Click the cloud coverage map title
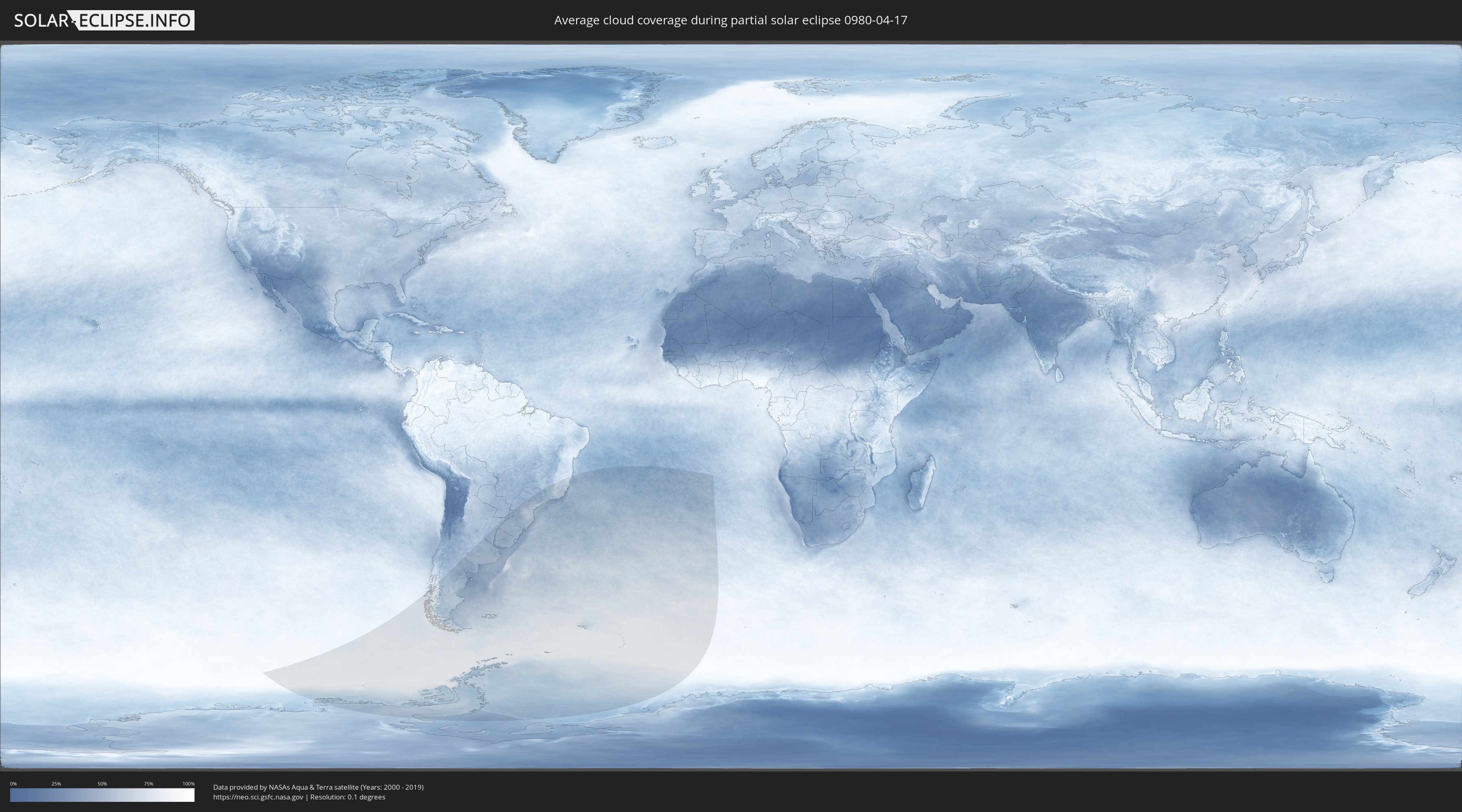Viewport: 1462px width, 812px height. [731, 20]
